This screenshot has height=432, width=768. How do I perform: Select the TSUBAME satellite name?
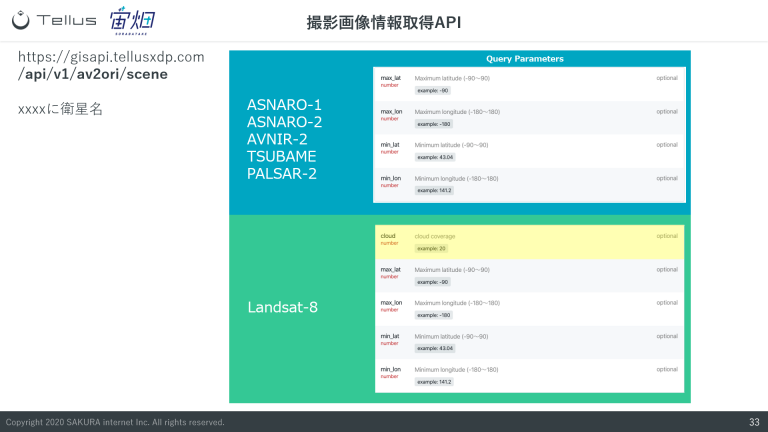(x=281, y=156)
